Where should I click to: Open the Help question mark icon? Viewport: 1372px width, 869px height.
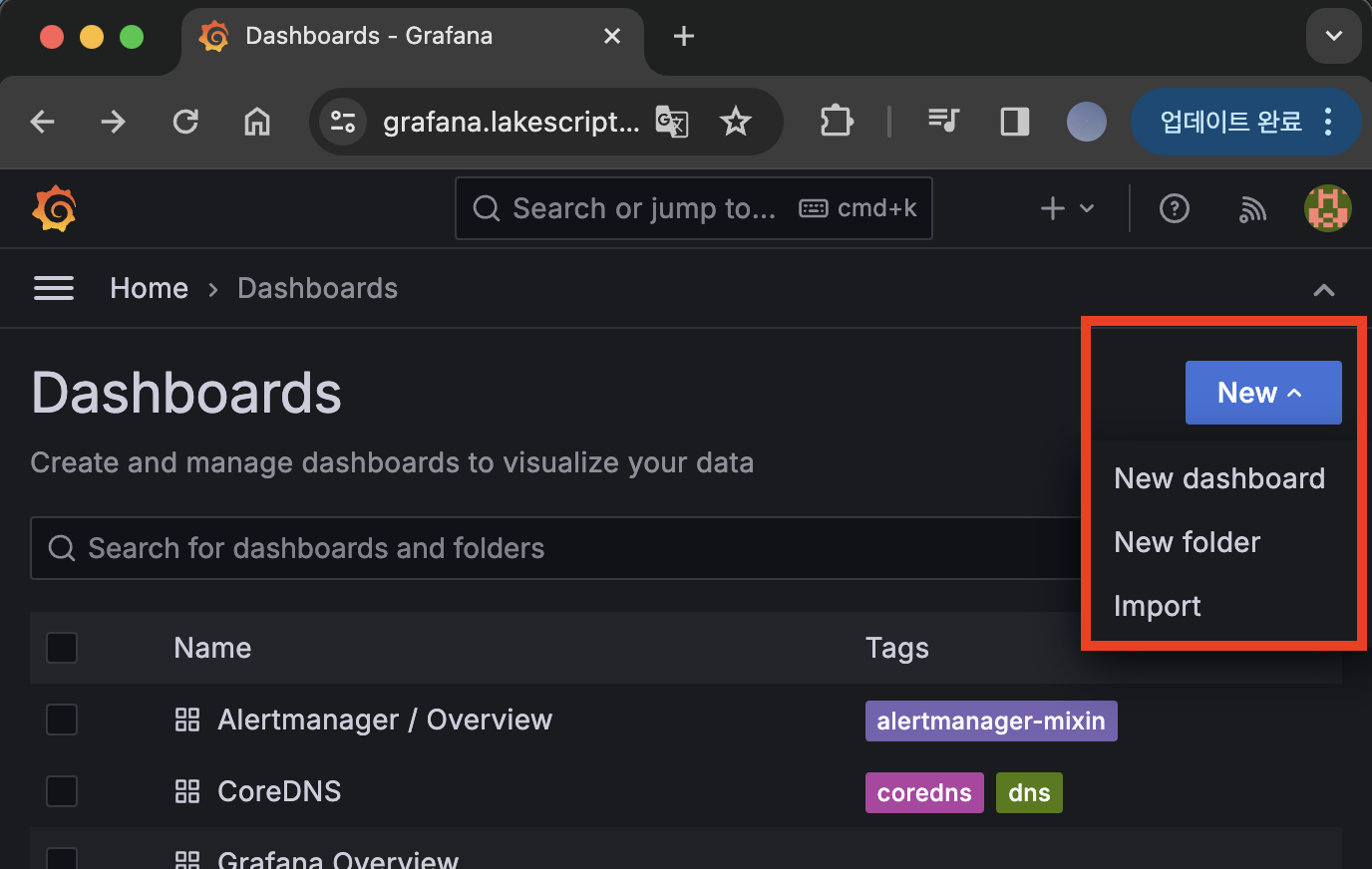coord(1175,208)
